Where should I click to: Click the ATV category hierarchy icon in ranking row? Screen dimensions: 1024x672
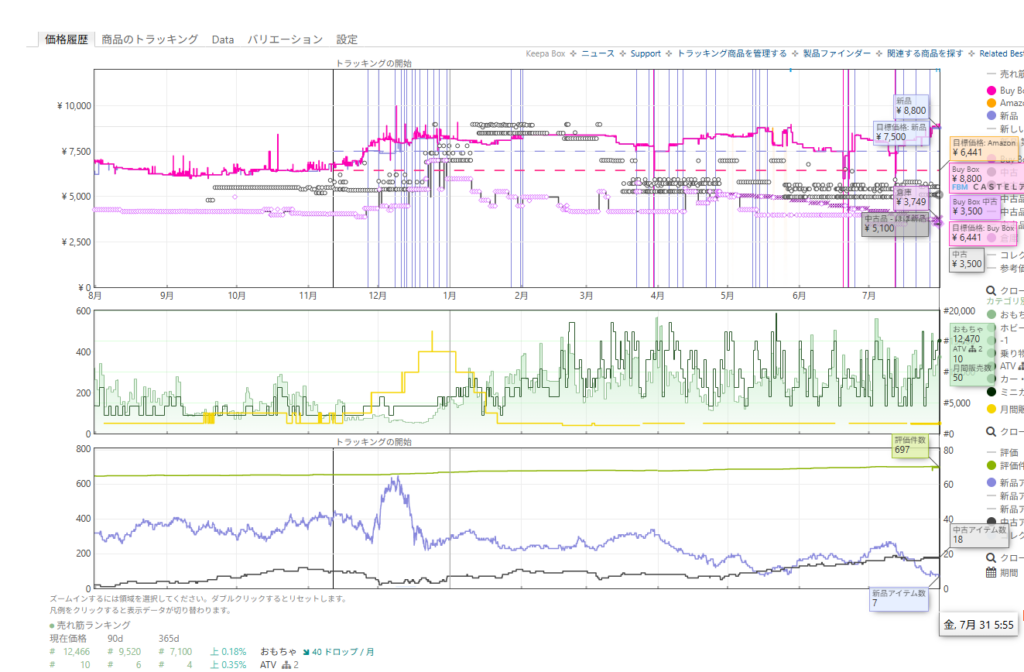286,665
